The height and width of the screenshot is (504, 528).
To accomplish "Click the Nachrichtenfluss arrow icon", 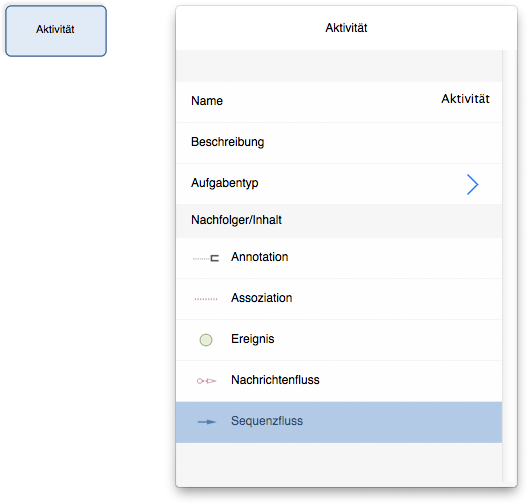I will (x=206, y=381).
